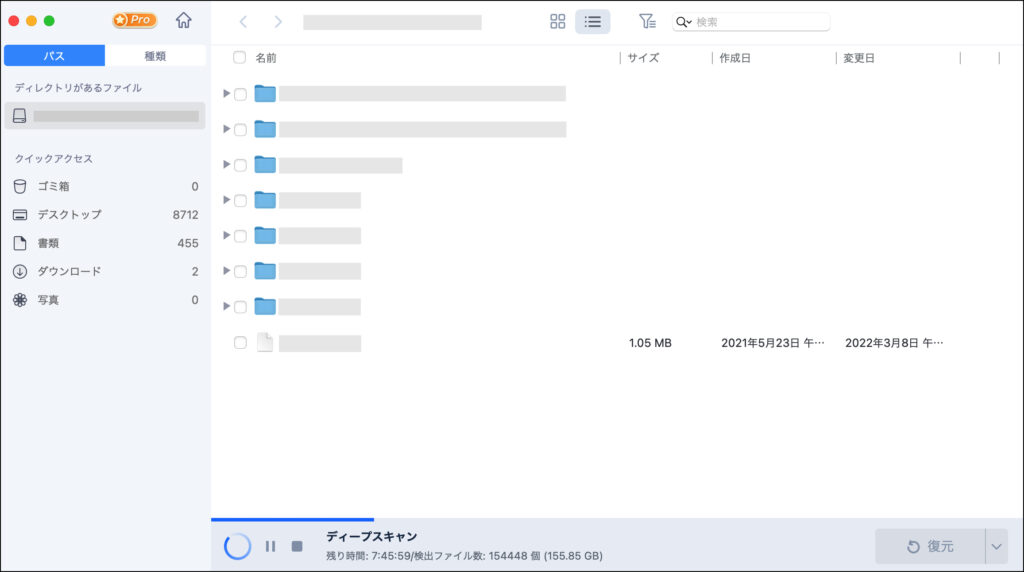
Task: Open 写真 quick access
Action: click(104, 300)
